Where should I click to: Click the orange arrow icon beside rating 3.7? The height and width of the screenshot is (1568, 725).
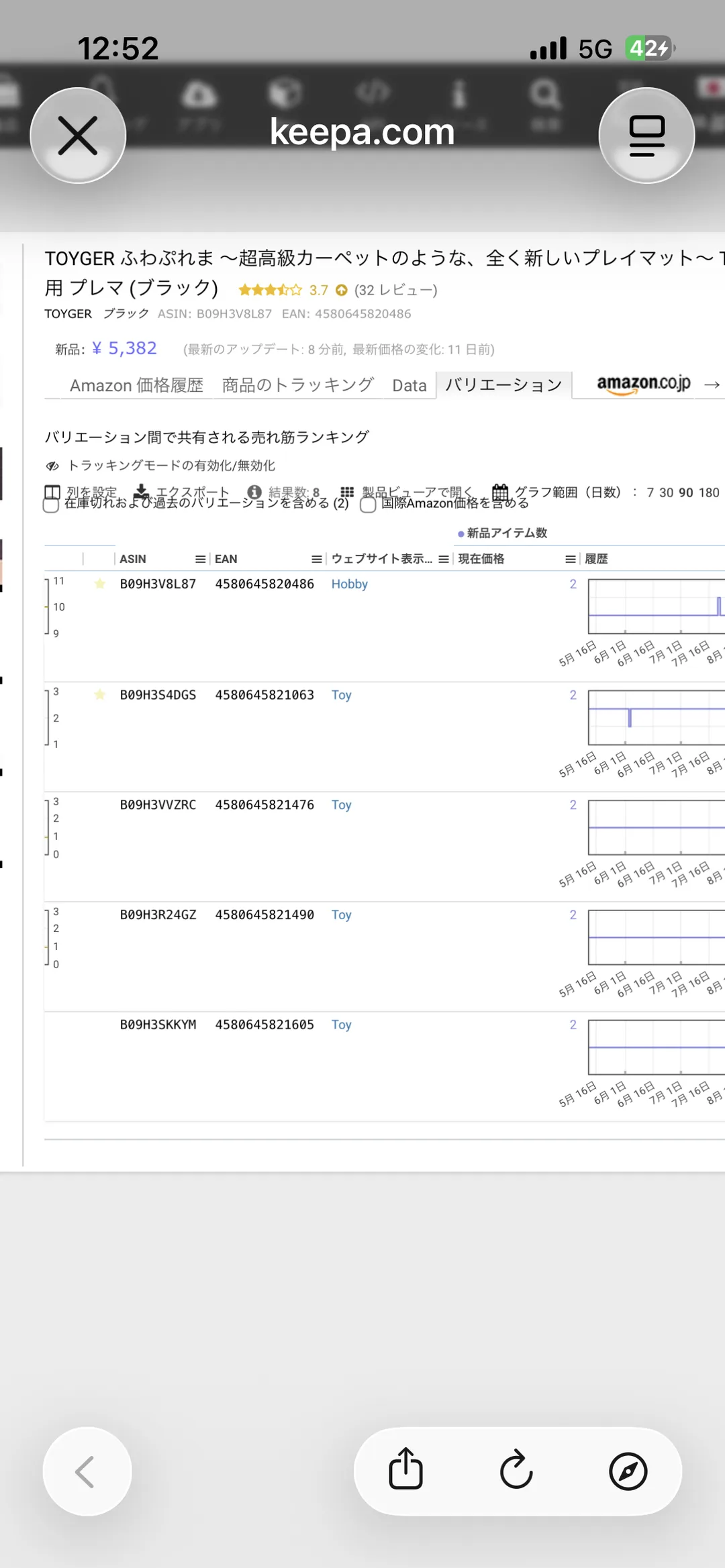342,290
